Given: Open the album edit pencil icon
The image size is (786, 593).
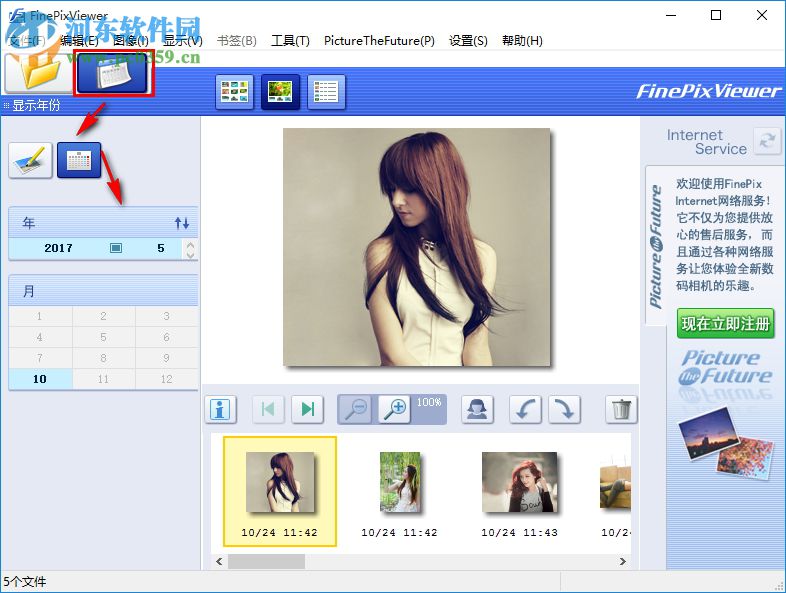Looking at the screenshot, I should tap(31, 160).
